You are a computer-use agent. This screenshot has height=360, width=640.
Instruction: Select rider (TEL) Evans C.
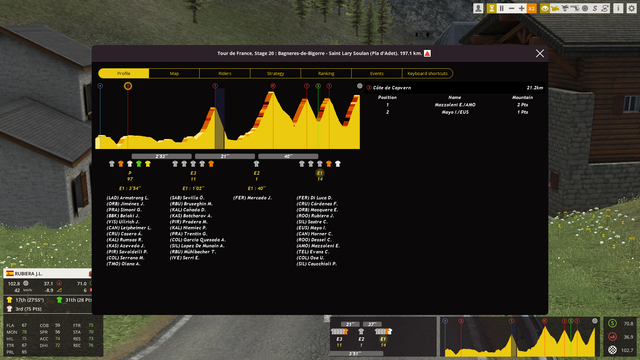[313, 252]
